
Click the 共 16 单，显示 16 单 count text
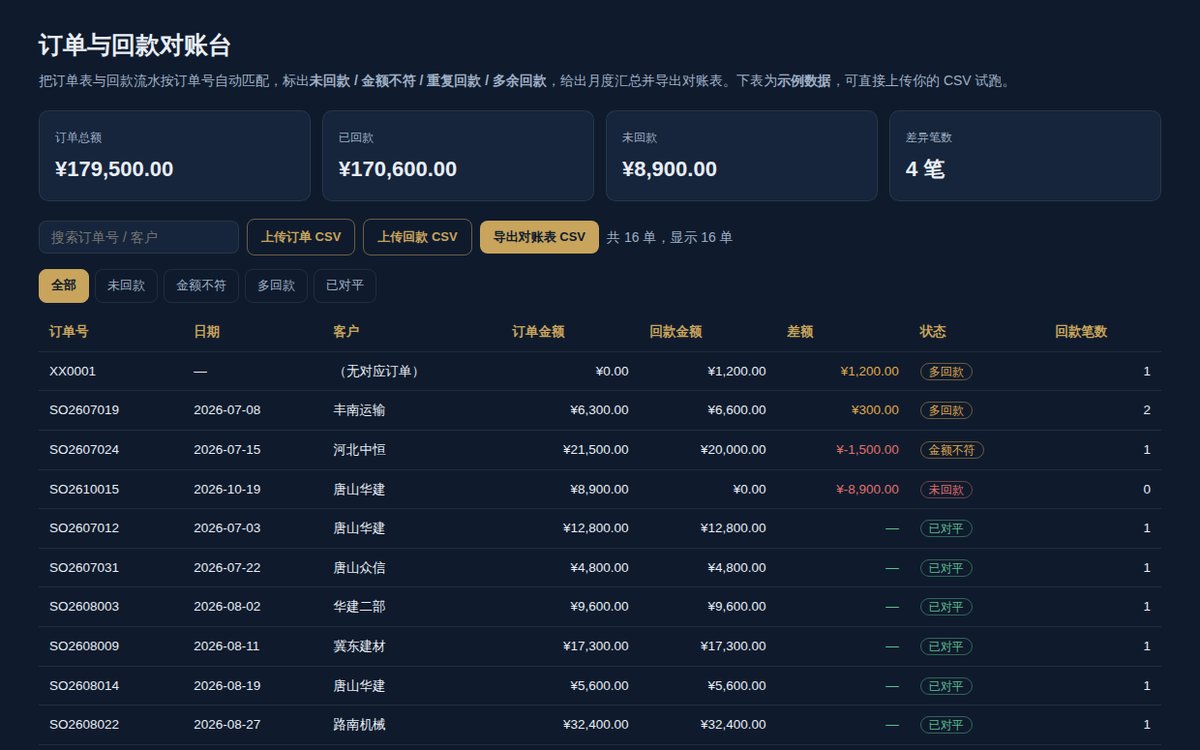670,237
